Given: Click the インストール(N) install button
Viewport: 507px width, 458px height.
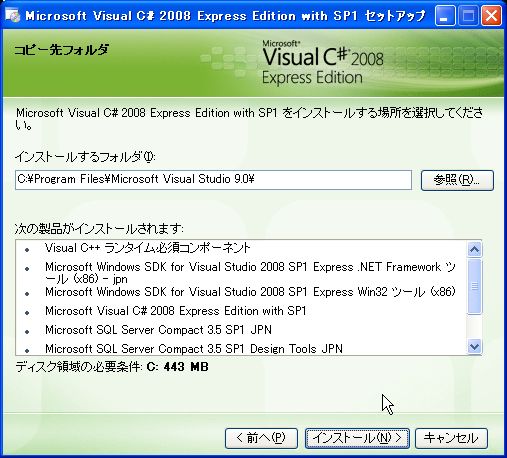Looking at the screenshot, I should (357, 438).
